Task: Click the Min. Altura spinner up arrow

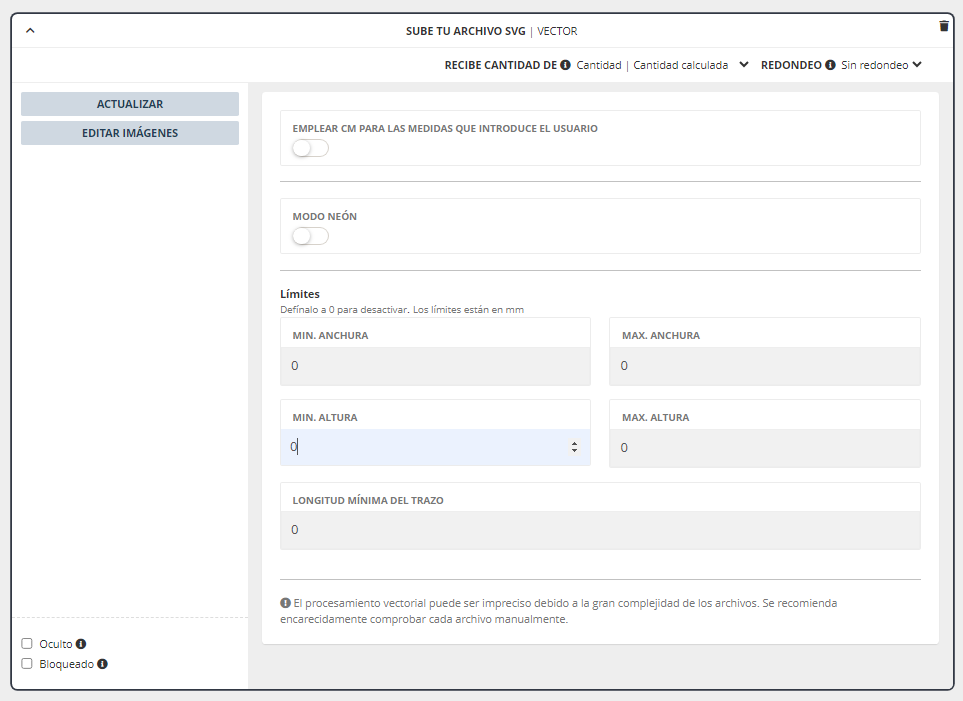Action: 574,444
